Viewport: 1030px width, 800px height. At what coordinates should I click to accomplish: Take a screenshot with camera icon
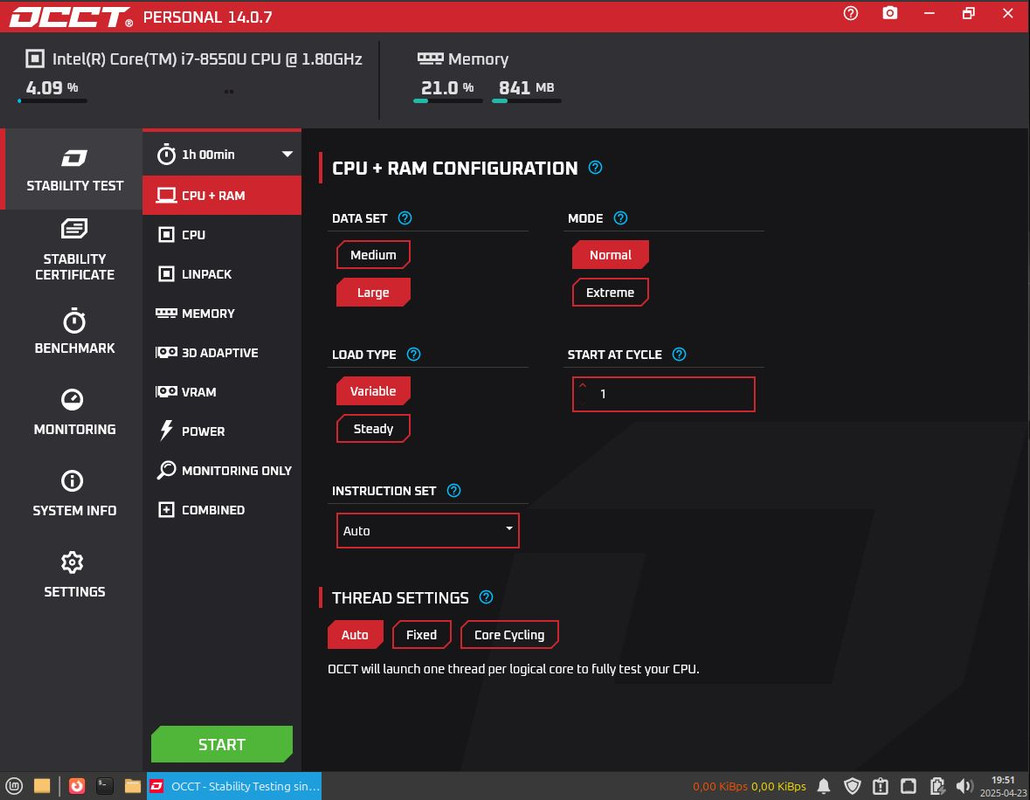[889, 13]
